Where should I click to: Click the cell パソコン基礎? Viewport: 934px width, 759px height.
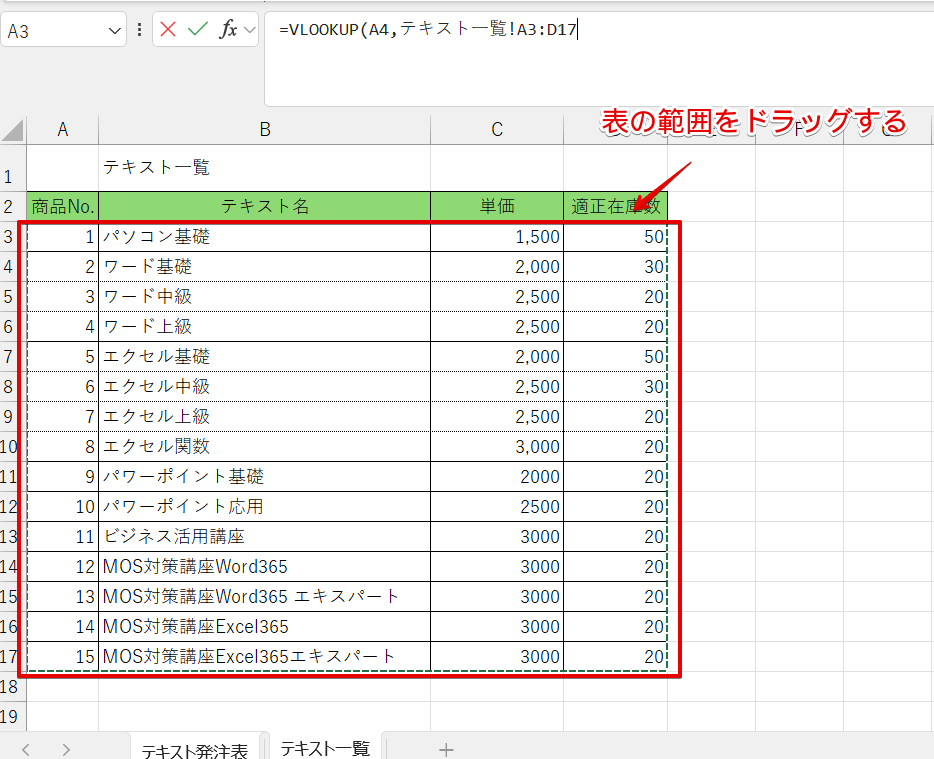tap(264, 237)
